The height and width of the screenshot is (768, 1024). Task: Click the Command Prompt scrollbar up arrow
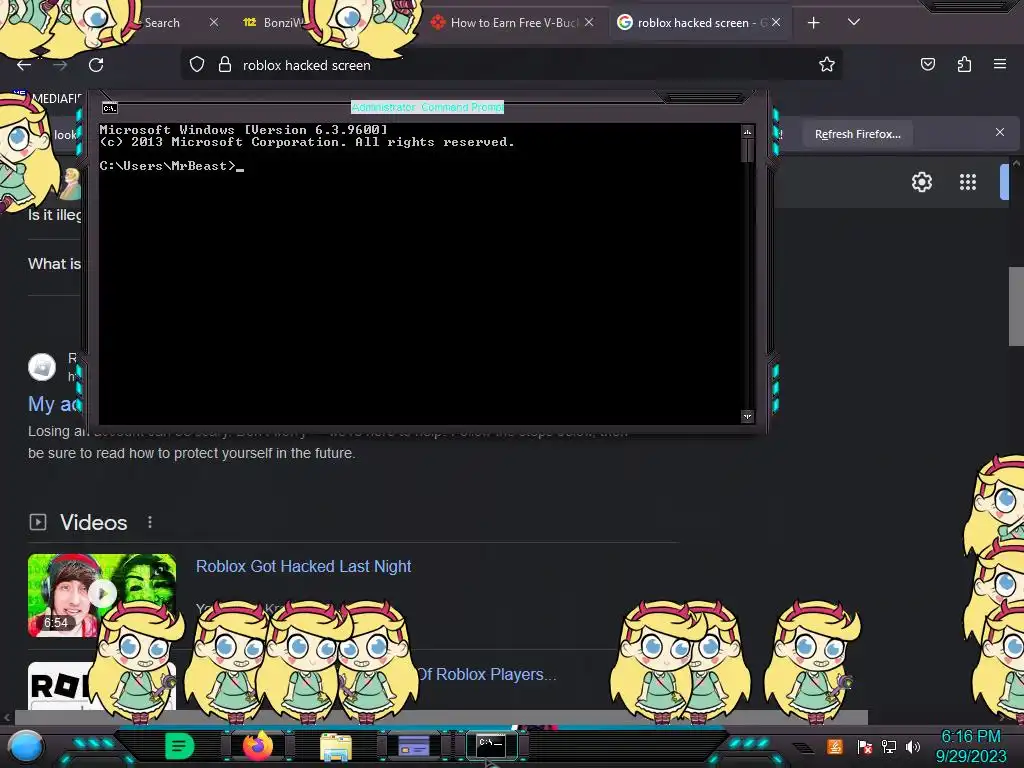coord(748,132)
